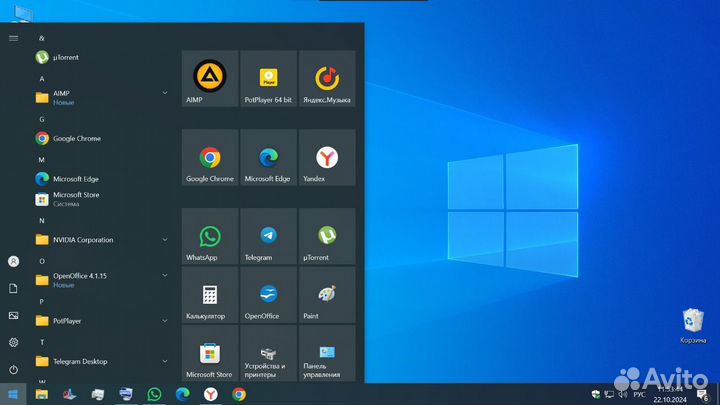Open the Microsoft Edge tile
Screen dimensions: 720x405
(268, 158)
